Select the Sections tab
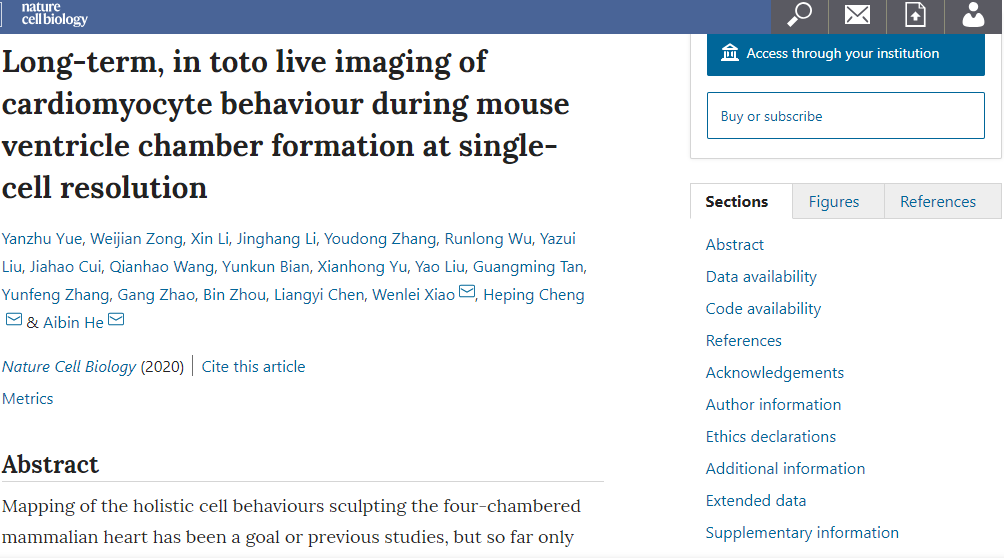 (x=737, y=201)
